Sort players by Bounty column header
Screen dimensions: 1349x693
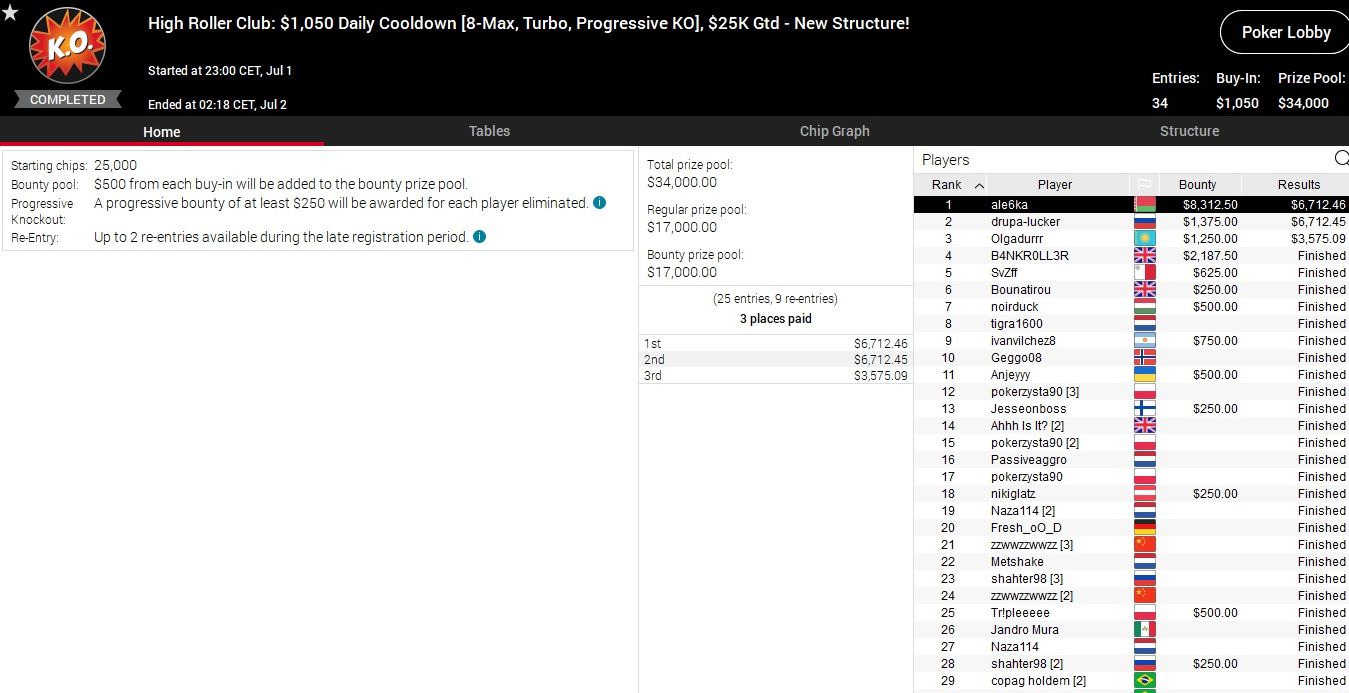(x=1197, y=185)
